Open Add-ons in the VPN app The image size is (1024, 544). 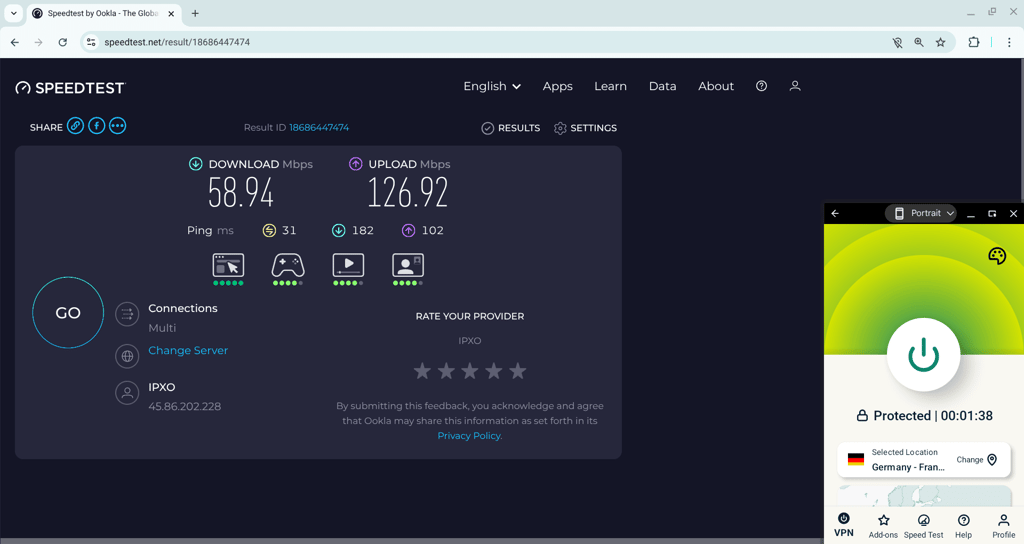coord(883,526)
